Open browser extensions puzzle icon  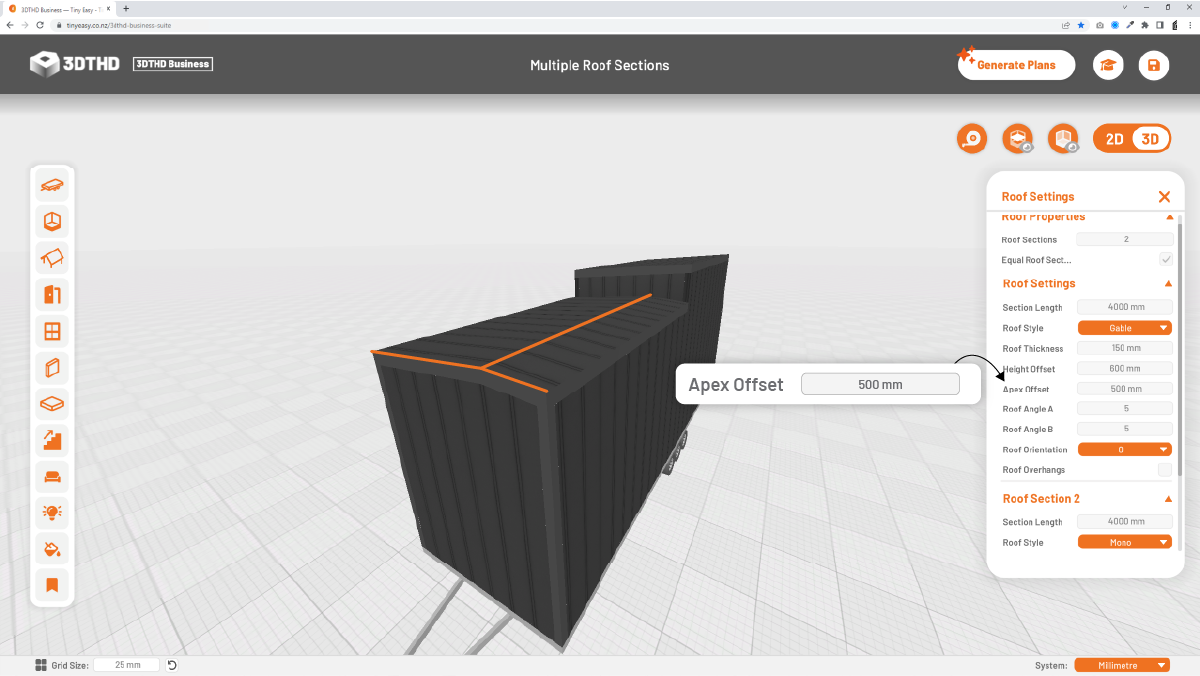1145,25
